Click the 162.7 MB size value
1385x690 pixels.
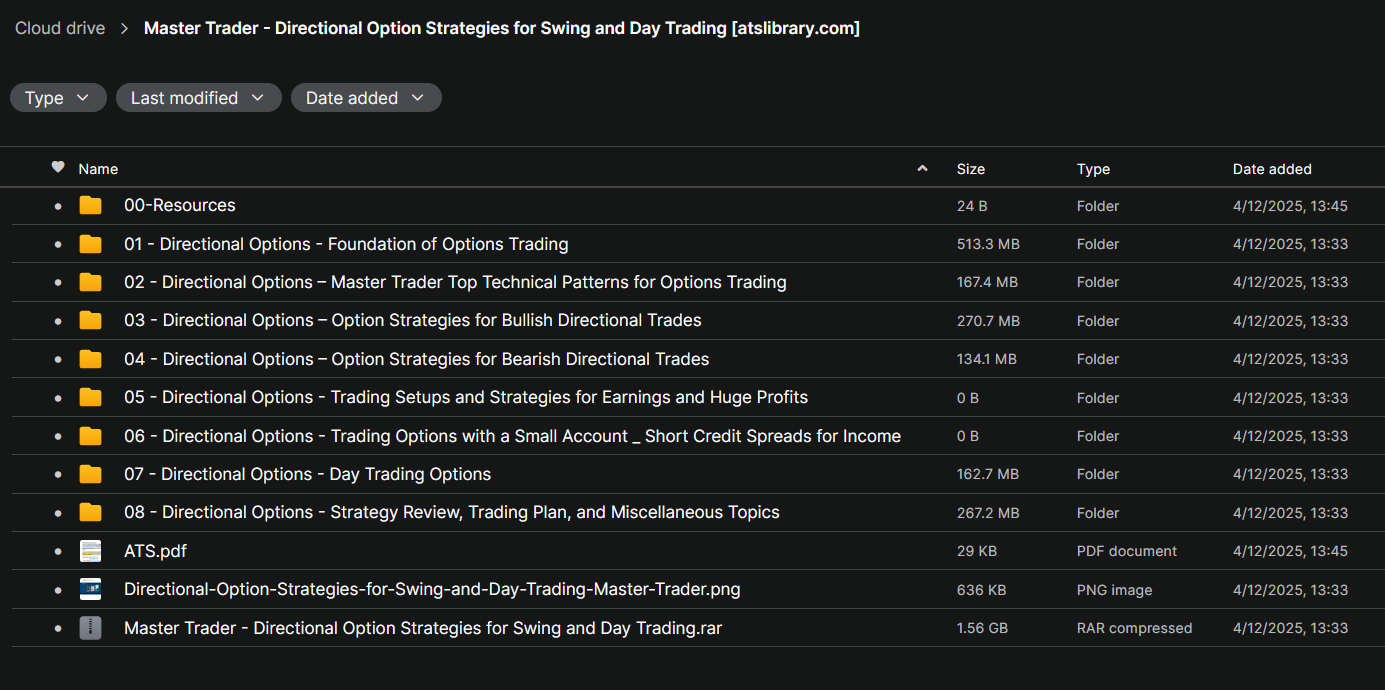988,474
